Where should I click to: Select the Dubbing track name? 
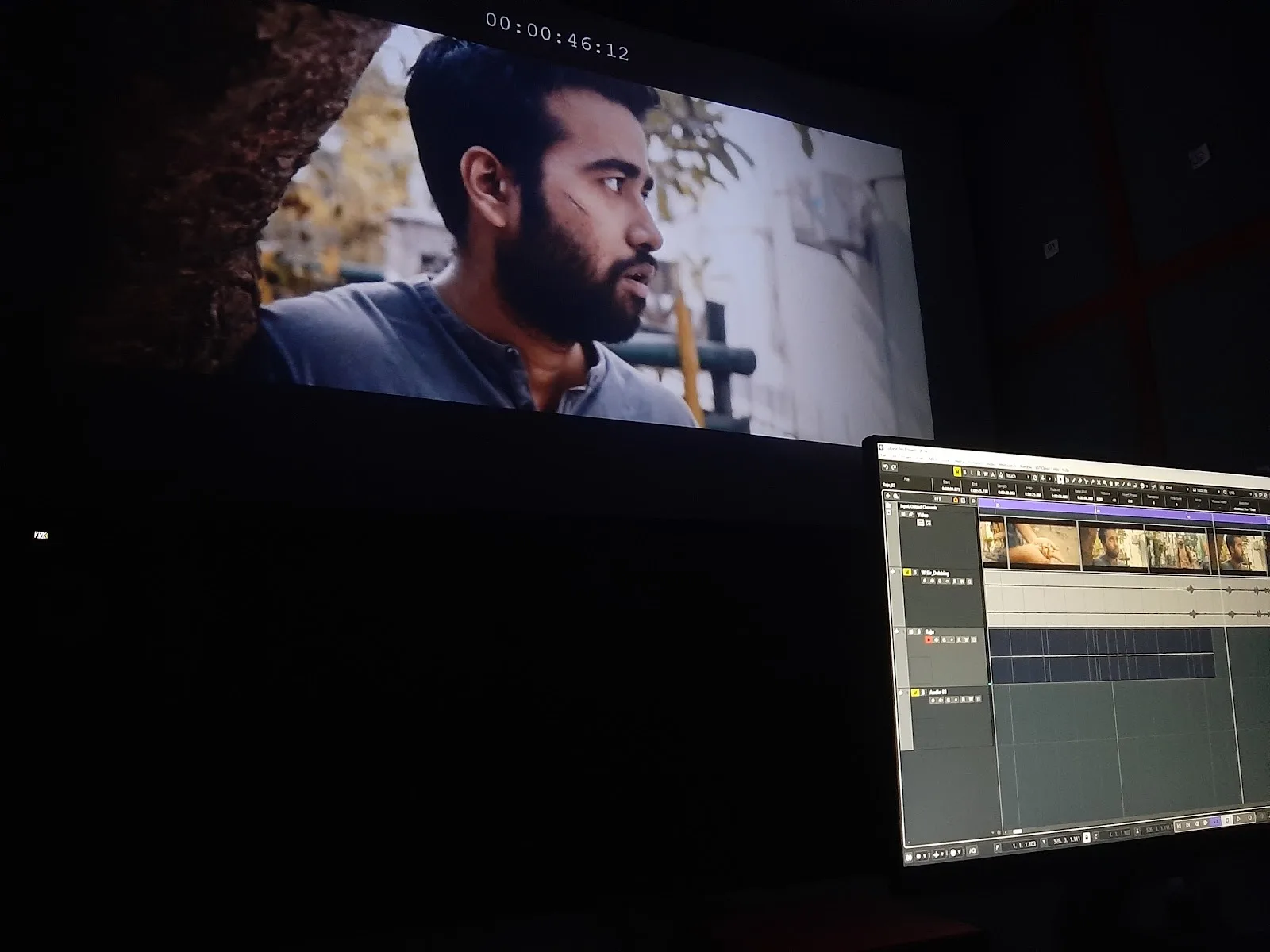[935, 574]
